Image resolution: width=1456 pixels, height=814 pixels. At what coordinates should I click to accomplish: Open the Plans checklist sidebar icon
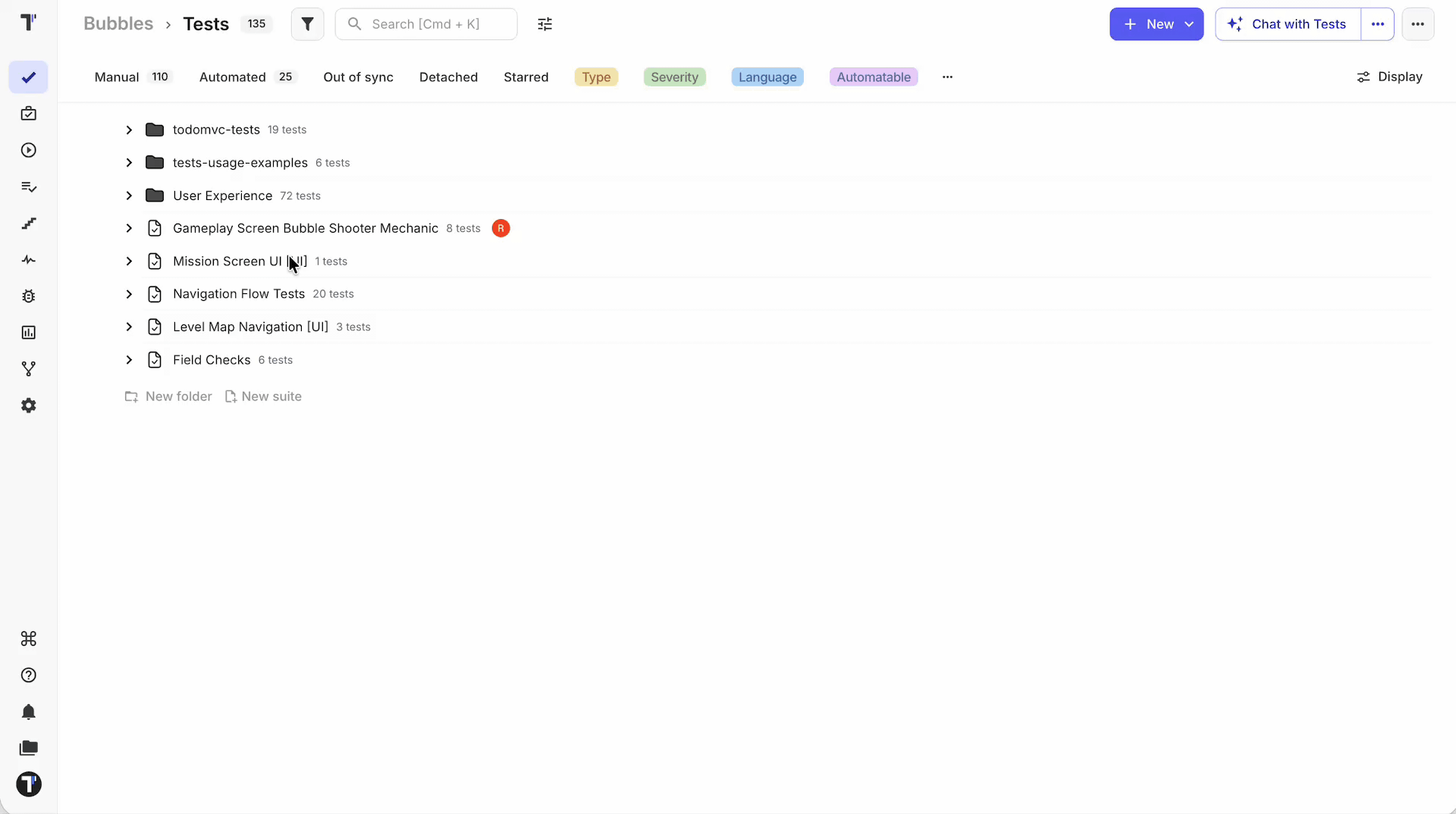[28, 186]
